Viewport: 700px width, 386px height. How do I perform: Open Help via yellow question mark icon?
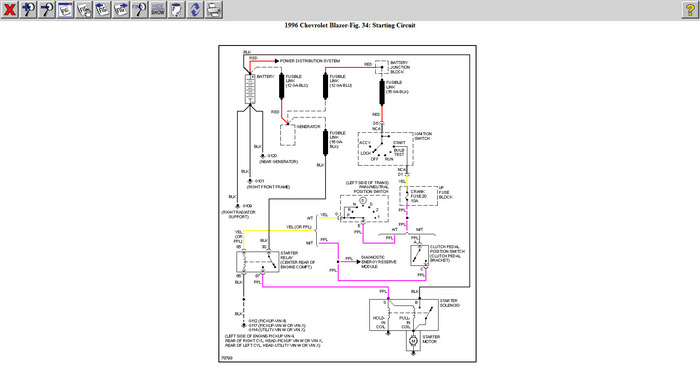pos(690,9)
